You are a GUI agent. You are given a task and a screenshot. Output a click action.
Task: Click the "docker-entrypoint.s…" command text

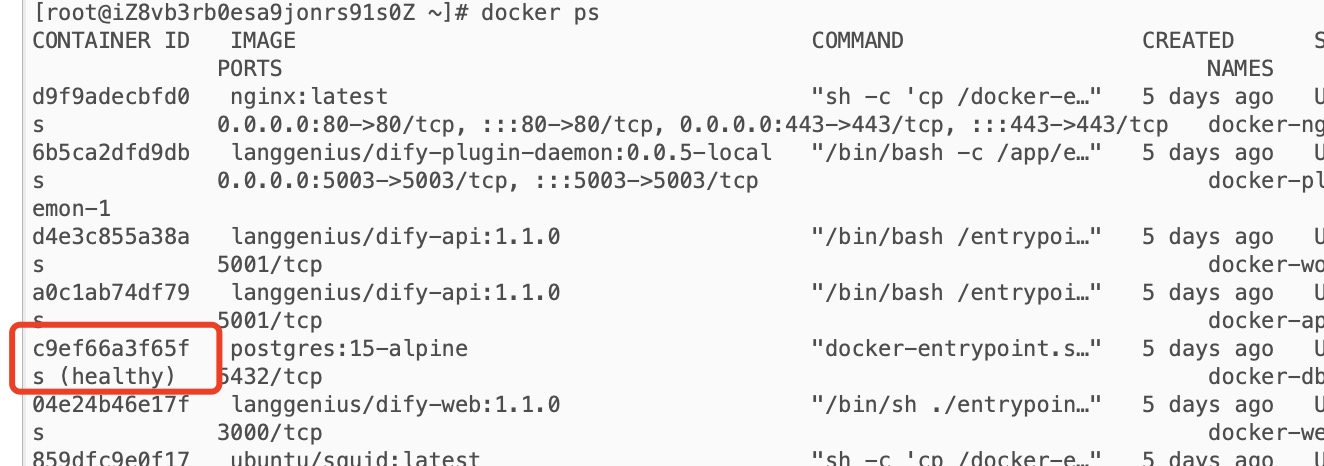957,349
